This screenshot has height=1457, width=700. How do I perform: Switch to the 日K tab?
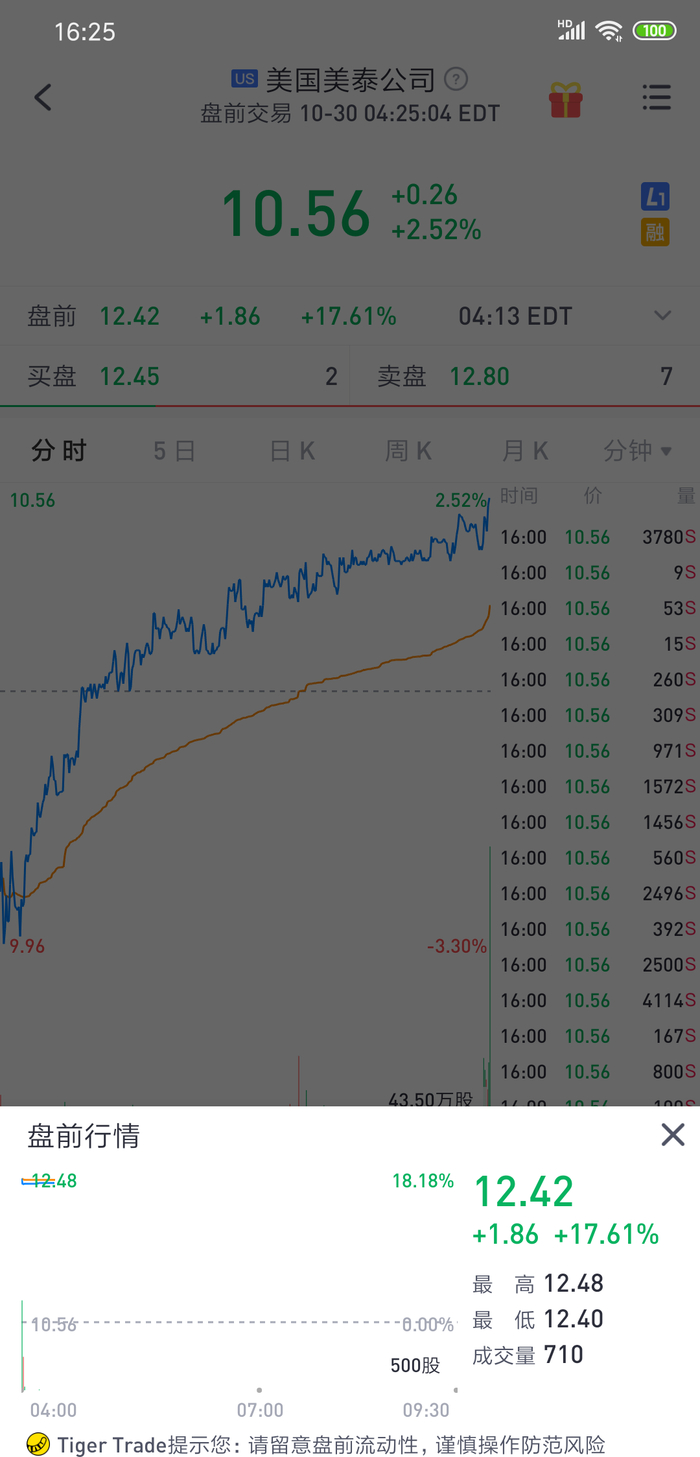(292, 451)
